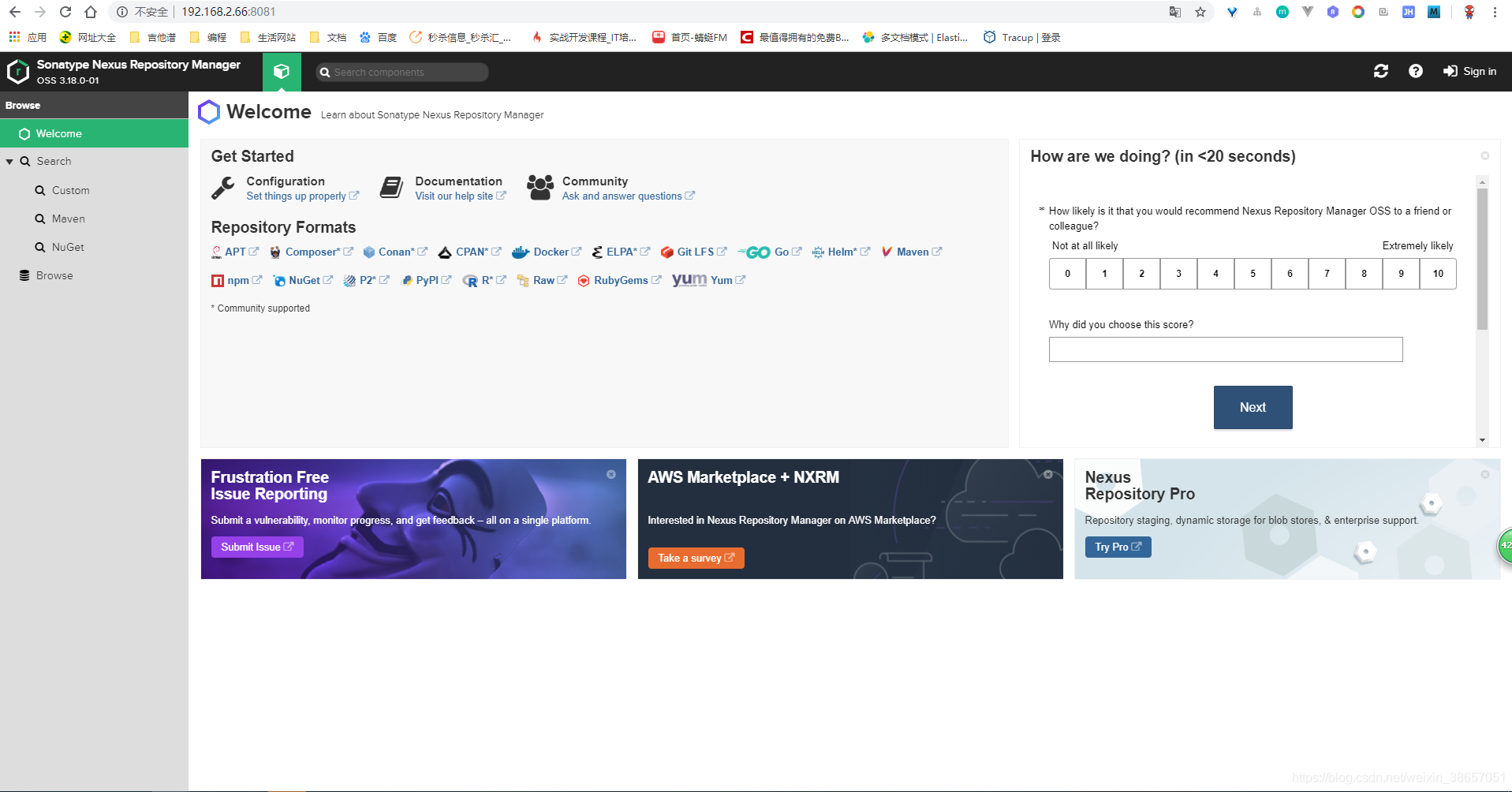Click the 'Why did you choose' text field
The height and width of the screenshot is (792, 1512).
point(1226,349)
